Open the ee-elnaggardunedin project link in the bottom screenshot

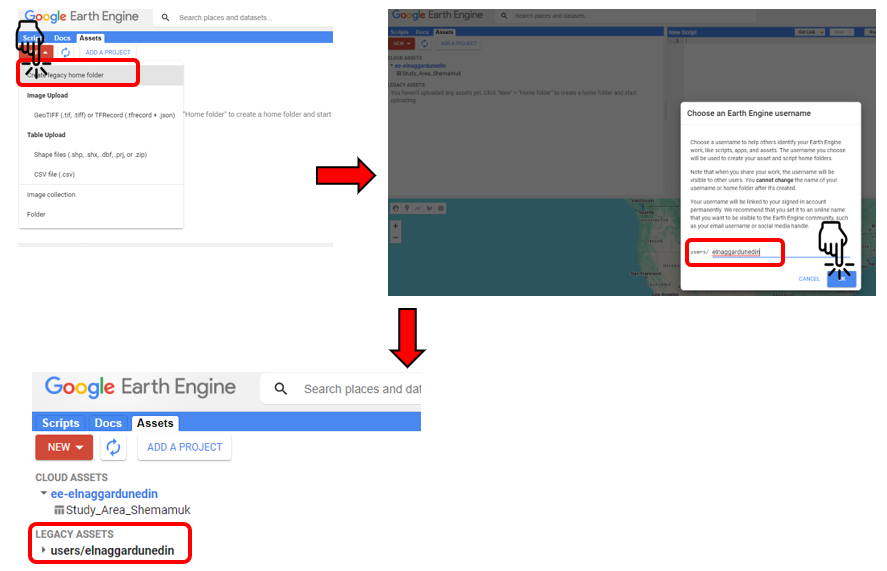click(104, 493)
